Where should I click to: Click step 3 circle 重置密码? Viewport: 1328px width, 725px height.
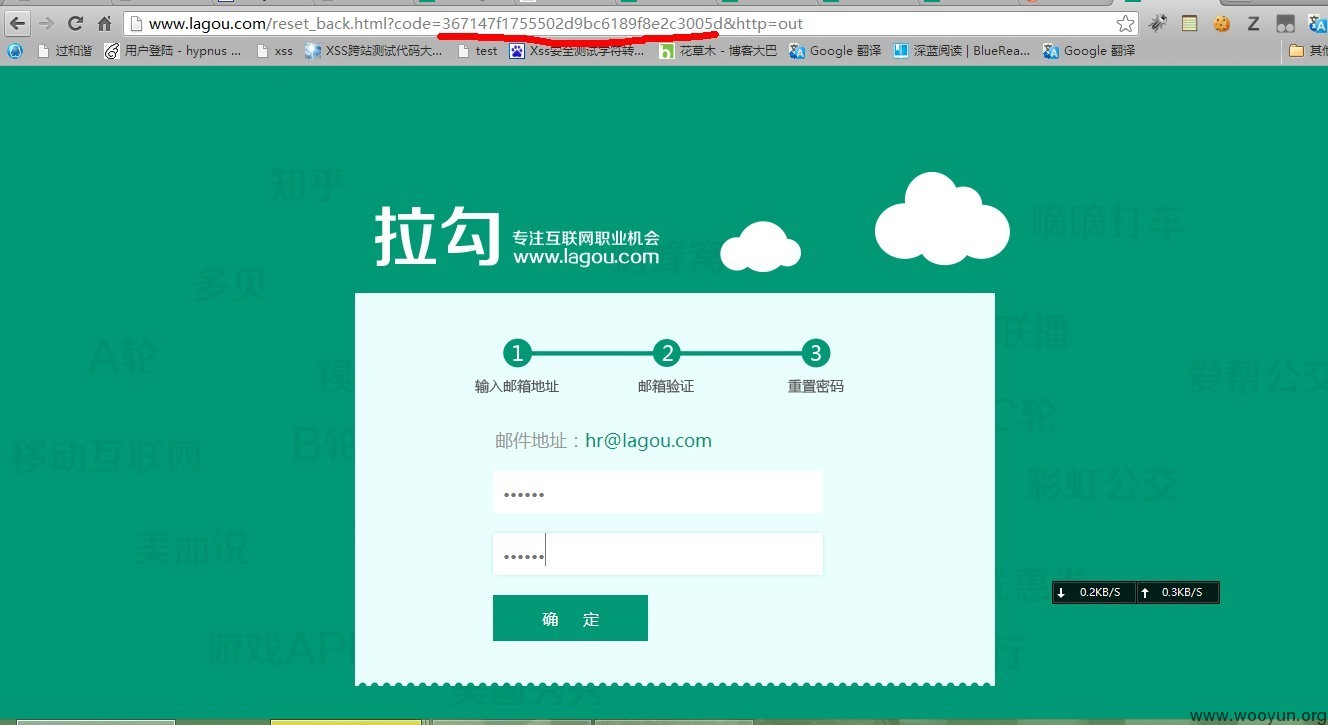coord(816,353)
